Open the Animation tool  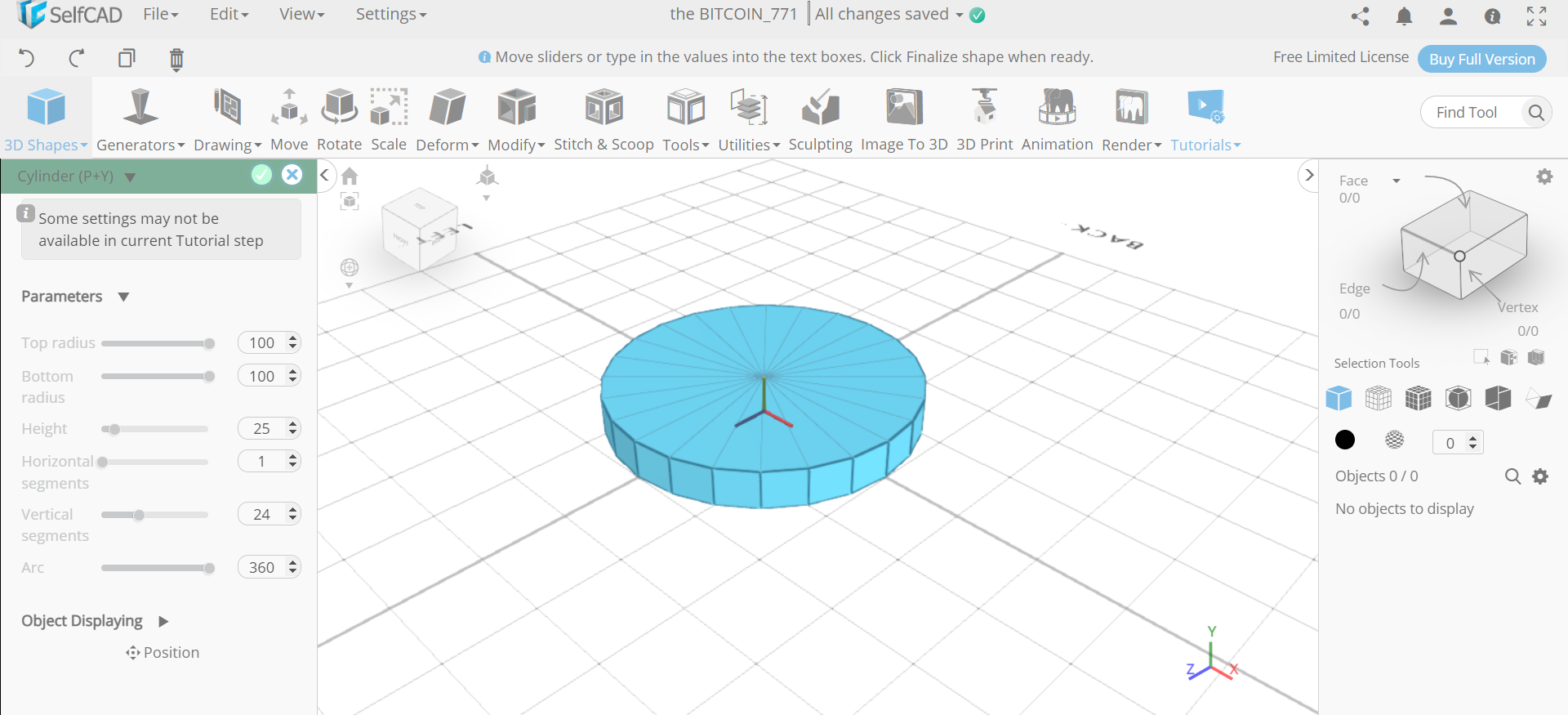point(1057,120)
